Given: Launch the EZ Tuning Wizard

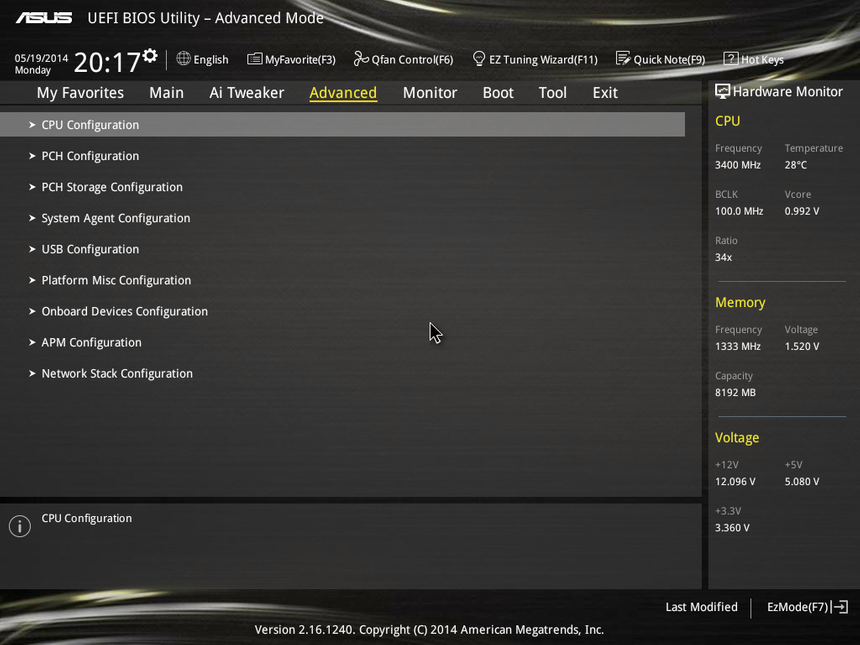Looking at the screenshot, I should click(535, 59).
